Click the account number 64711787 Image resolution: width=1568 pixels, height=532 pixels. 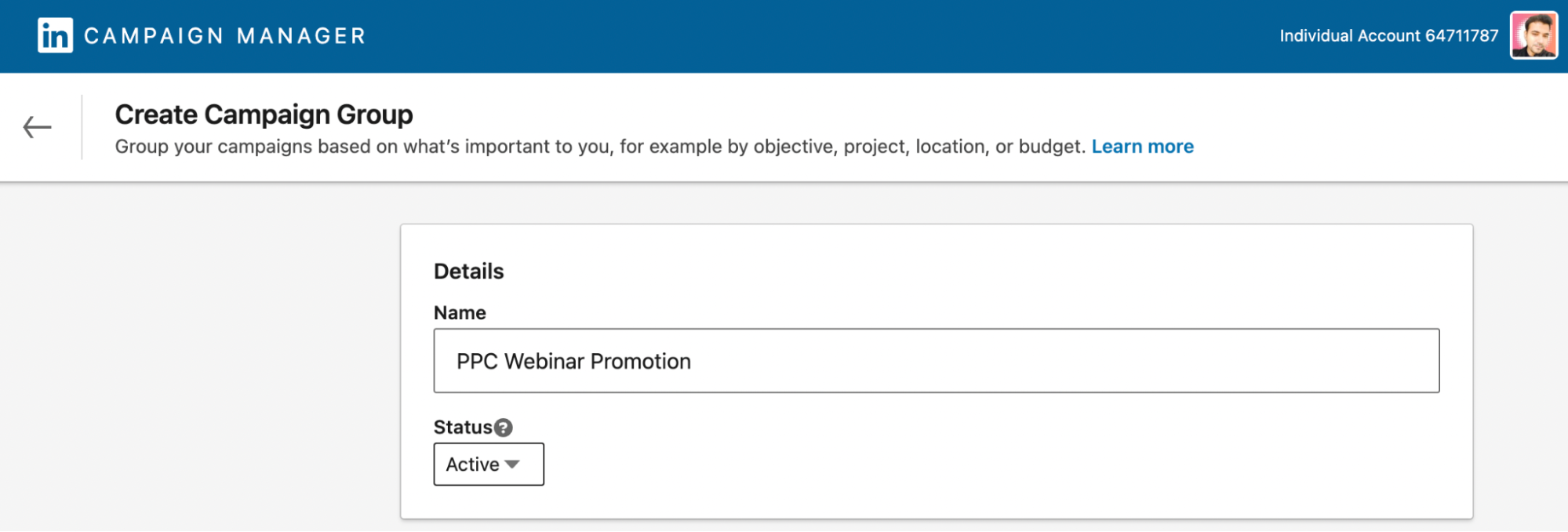[x=1461, y=36]
